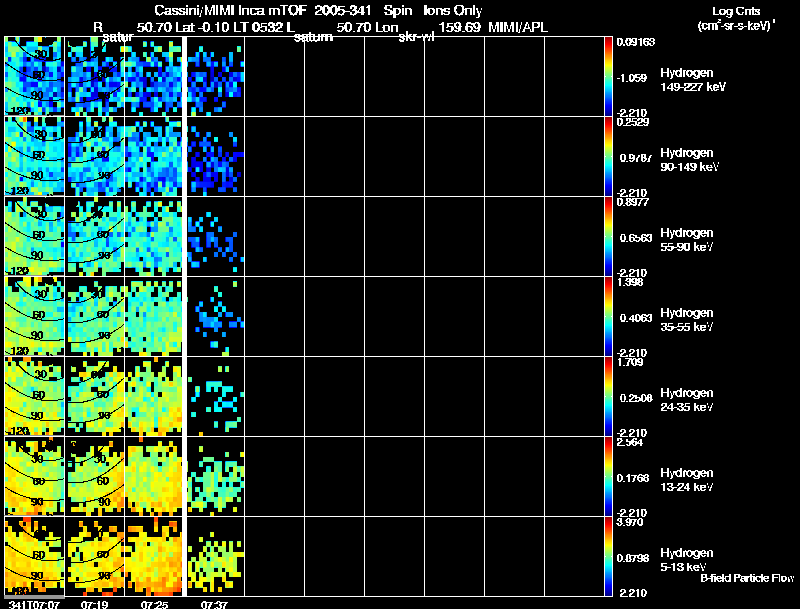Click the 07:25 time label
Screen dimensions: 800x609
click(154, 604)
